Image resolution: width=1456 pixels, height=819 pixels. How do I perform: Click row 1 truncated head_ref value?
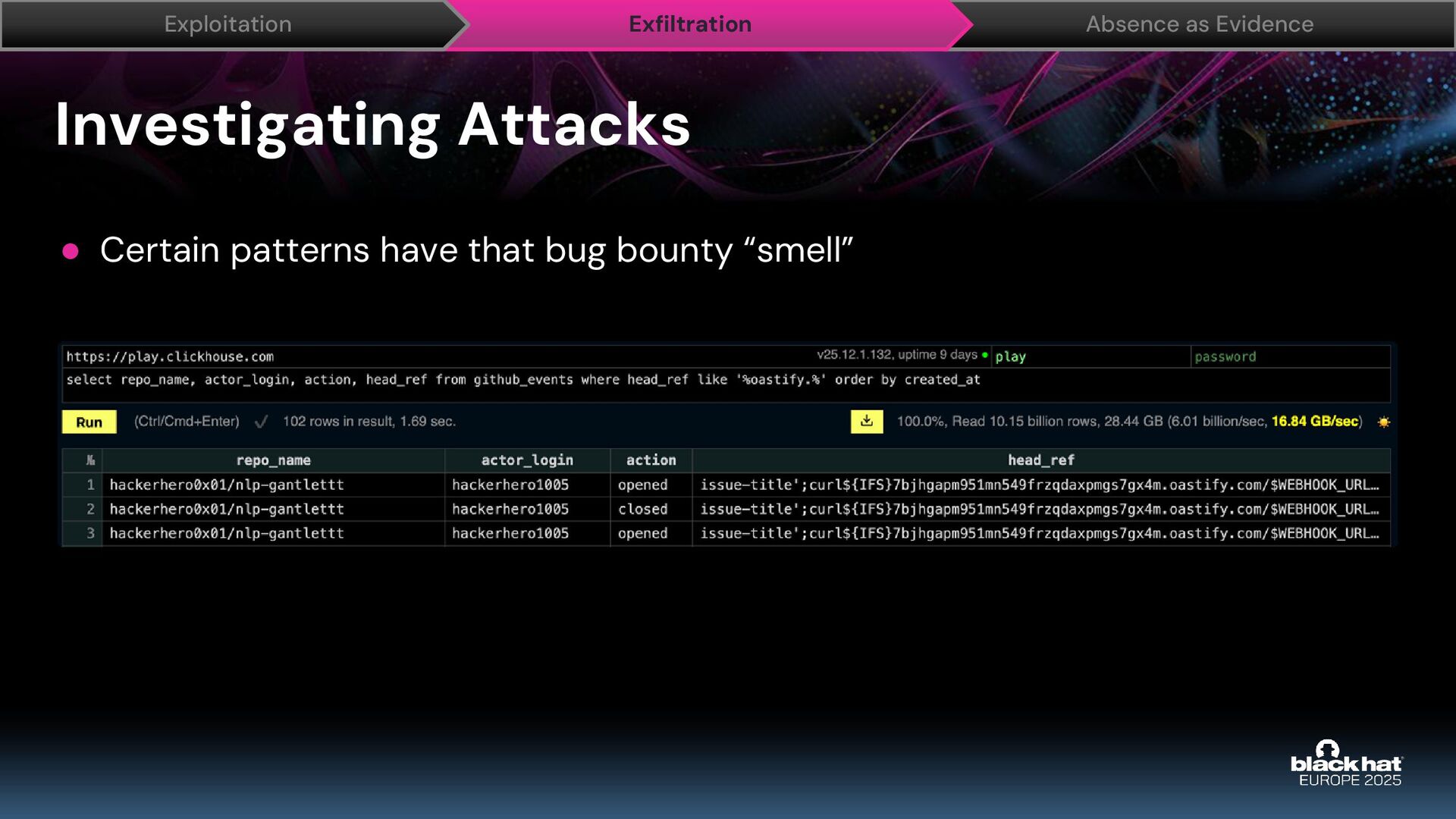coord(1040,485)
